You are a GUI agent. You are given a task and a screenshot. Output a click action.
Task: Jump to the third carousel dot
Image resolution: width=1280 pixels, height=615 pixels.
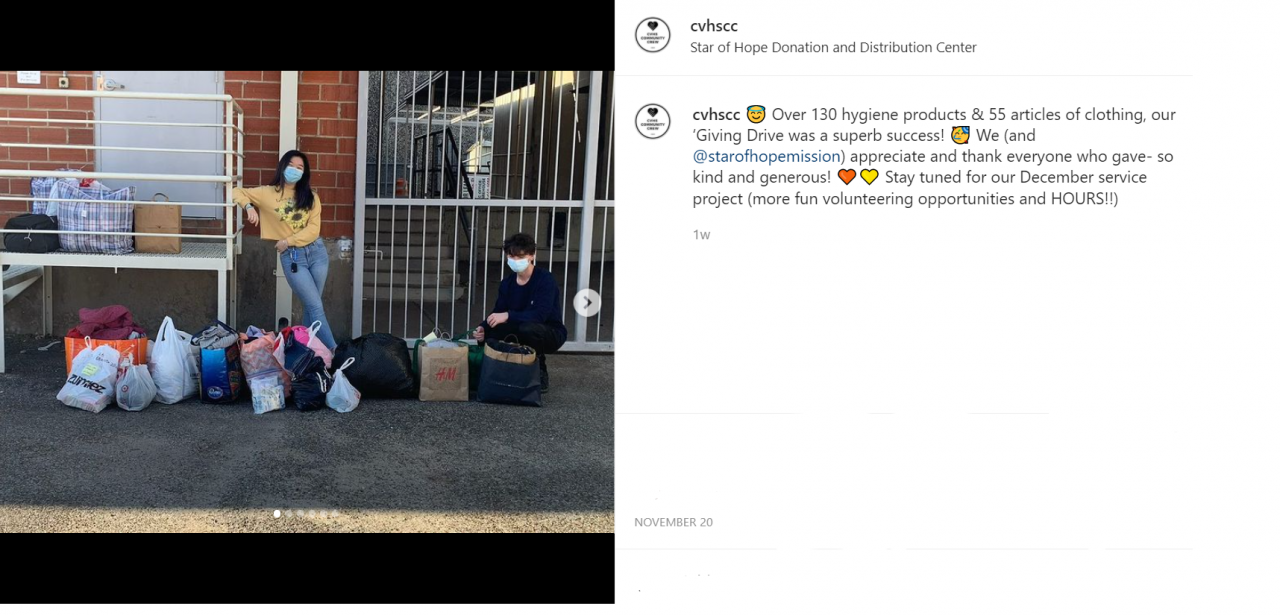click(300, 514)
